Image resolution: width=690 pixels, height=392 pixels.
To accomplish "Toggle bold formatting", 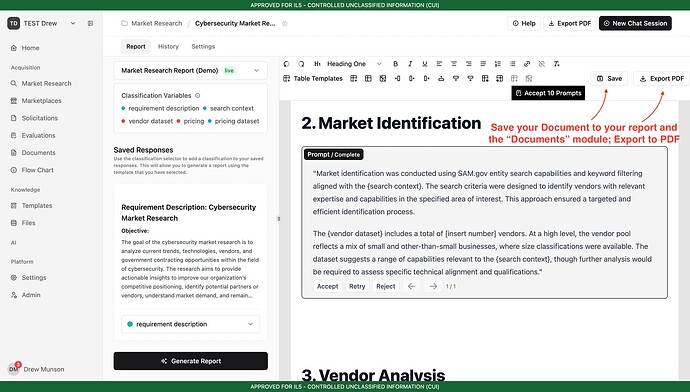I will (396, 64).
